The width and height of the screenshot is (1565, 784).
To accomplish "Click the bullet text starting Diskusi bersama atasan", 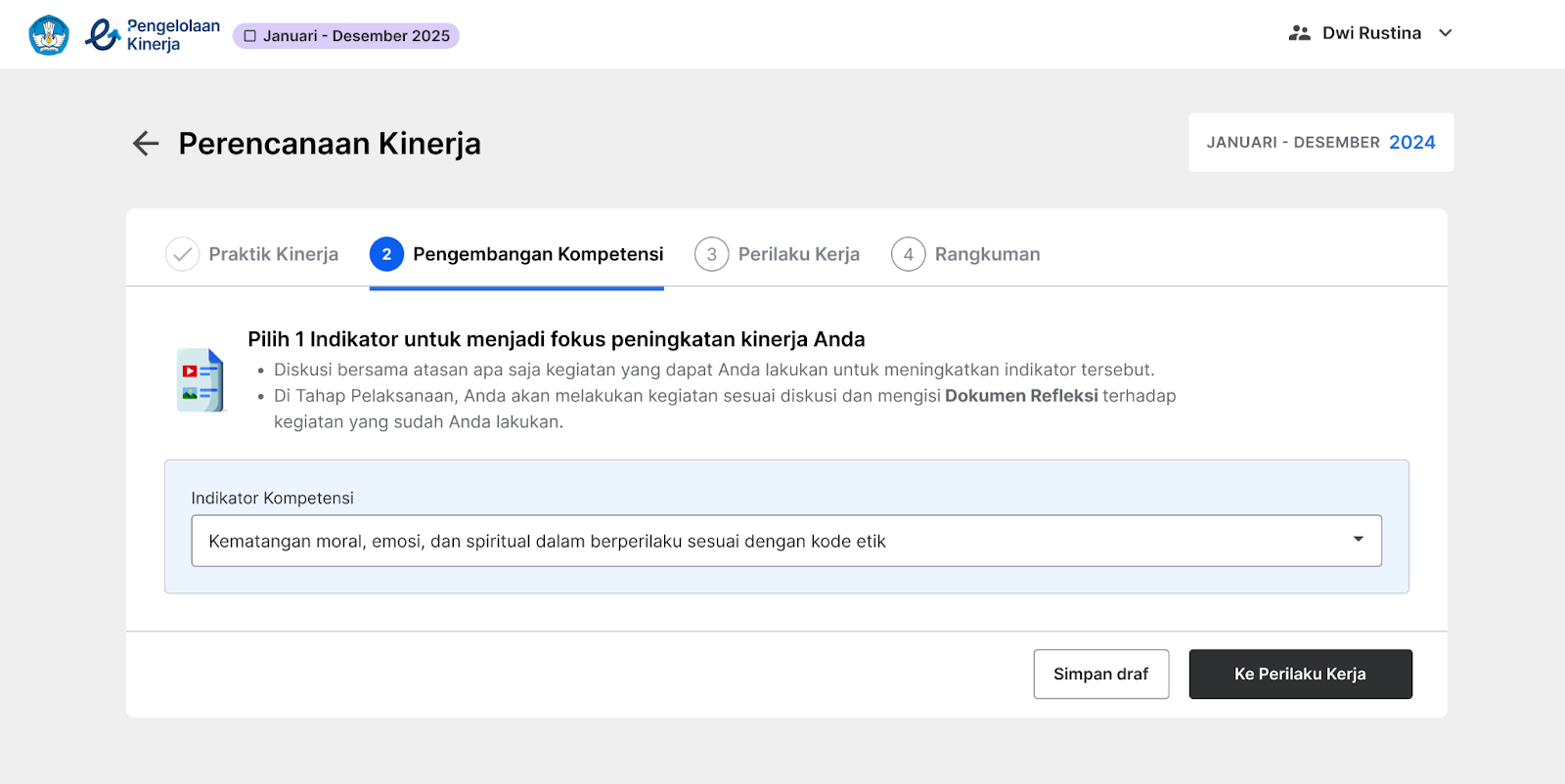I will pyautogui.click(x=714, y=370).
